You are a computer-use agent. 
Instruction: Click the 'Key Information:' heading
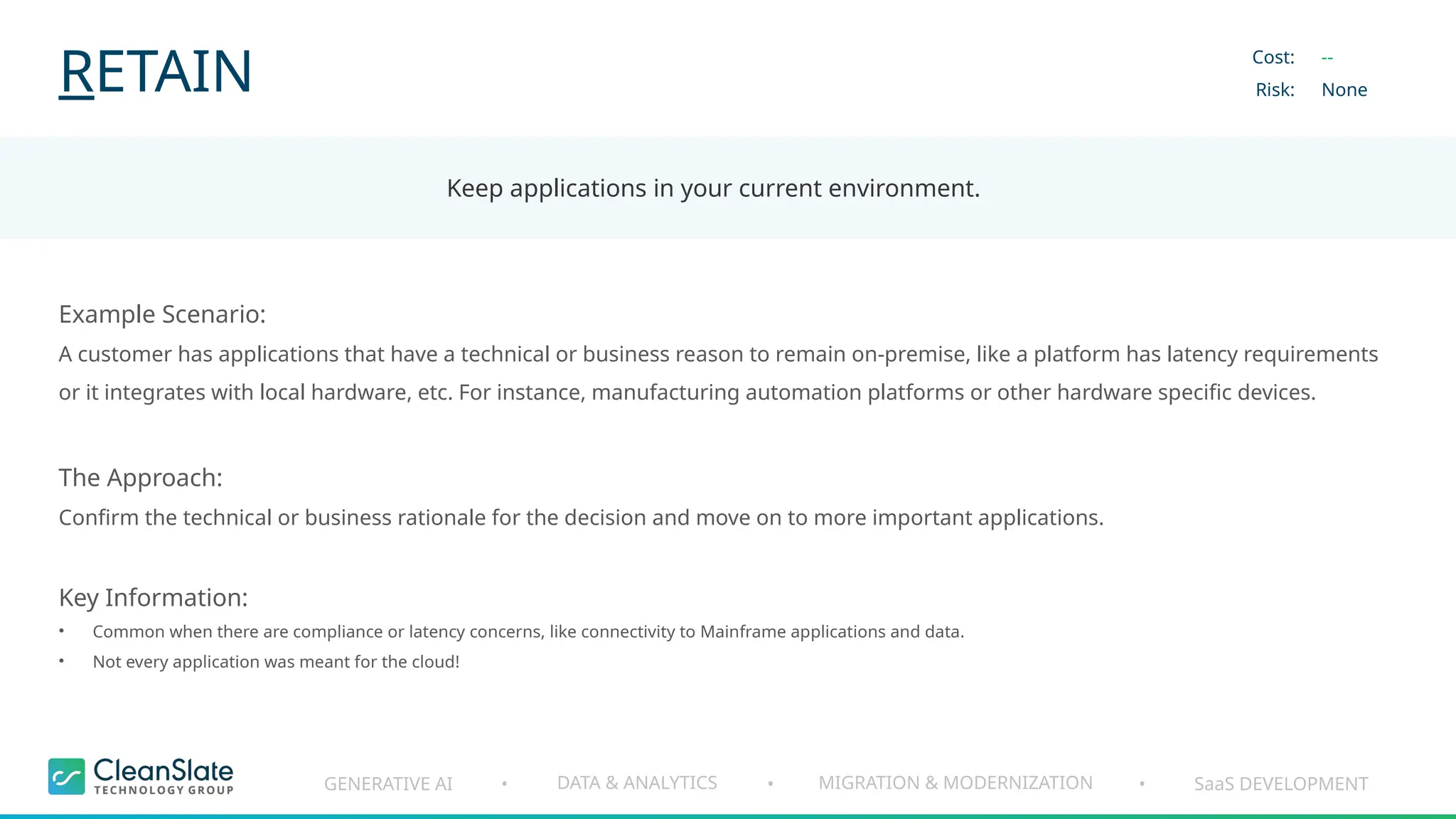click(x=154, y=598)
